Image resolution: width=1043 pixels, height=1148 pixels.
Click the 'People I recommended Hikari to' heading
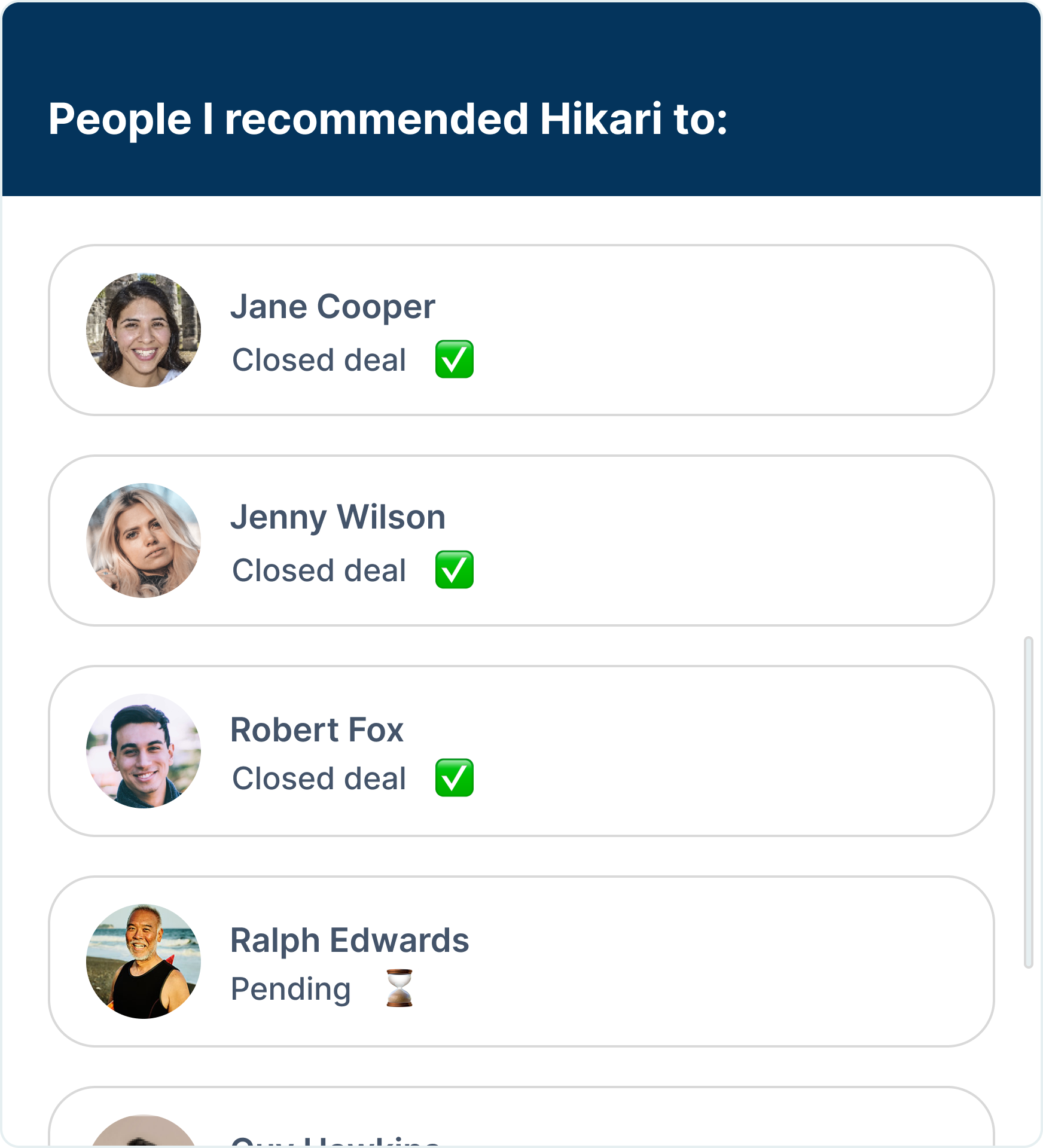pyautogui.click(x=388, y=119)
